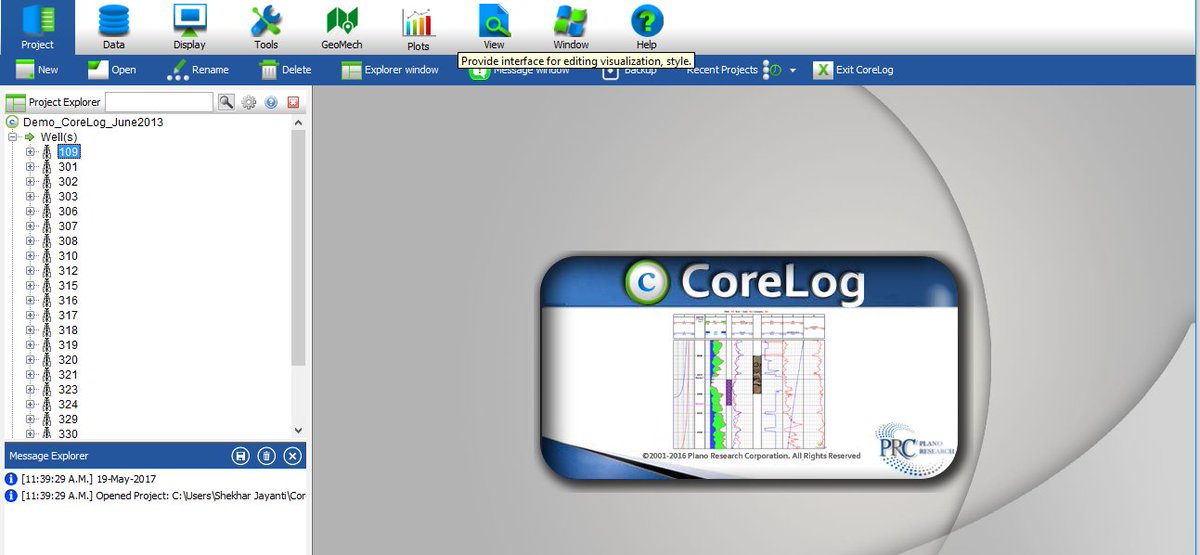Viewport: 1200px width, 555px height.
Task: Expand well 310 node
Action: click(x=30, y=256)
